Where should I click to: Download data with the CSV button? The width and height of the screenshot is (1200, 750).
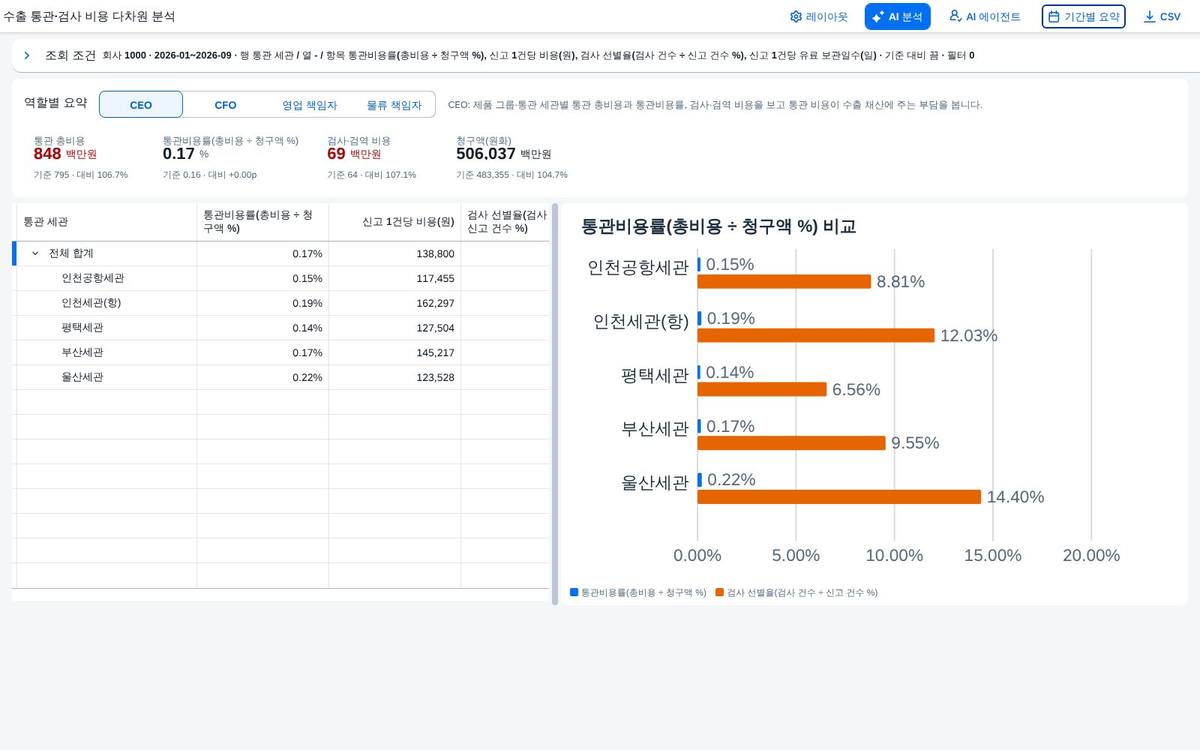(x=1161, y=17)
